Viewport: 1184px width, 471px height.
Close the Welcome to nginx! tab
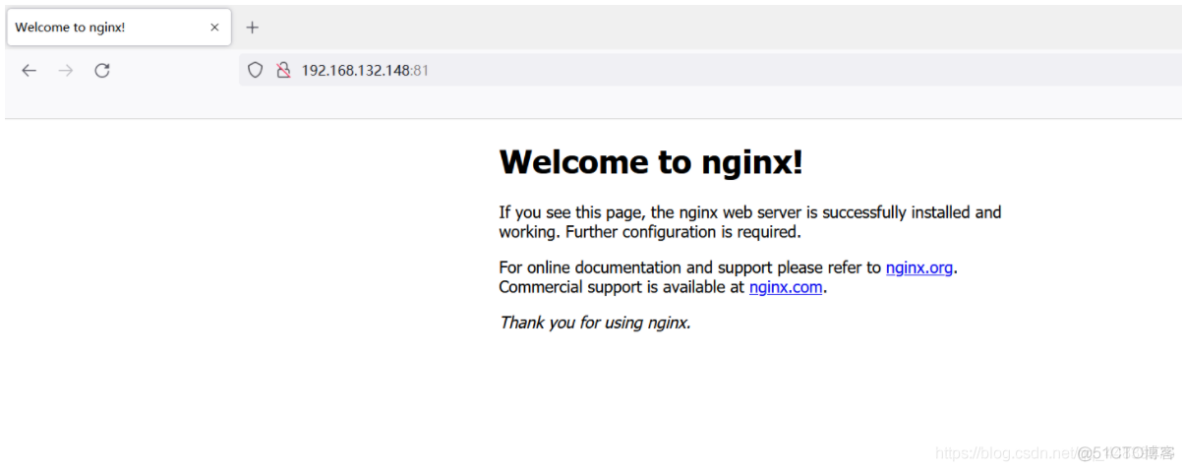click(x=214, y=28)
